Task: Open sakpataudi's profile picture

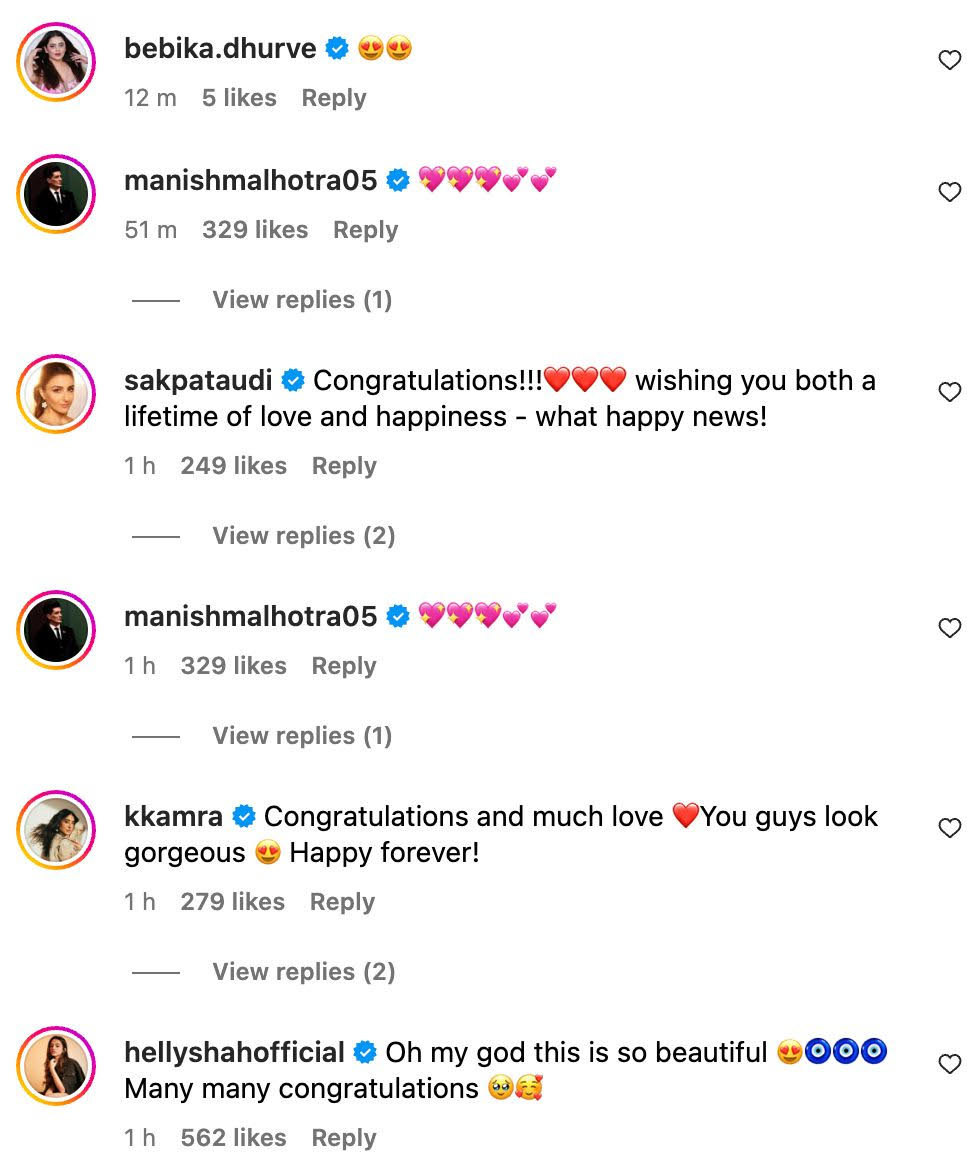Action: tap(56, 394)
